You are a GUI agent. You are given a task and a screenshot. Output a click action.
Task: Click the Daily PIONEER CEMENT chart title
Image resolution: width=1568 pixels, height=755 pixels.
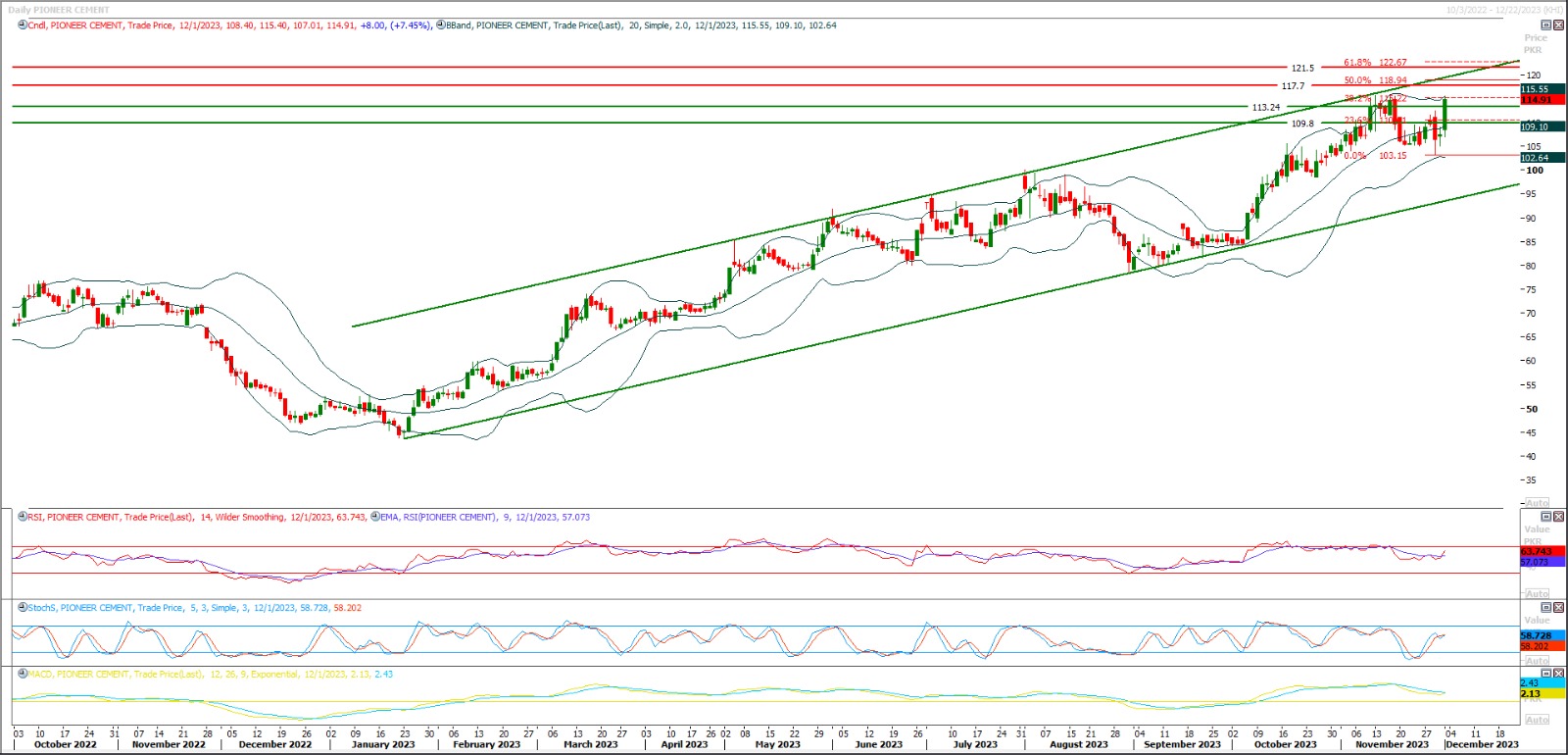point(59,10)
